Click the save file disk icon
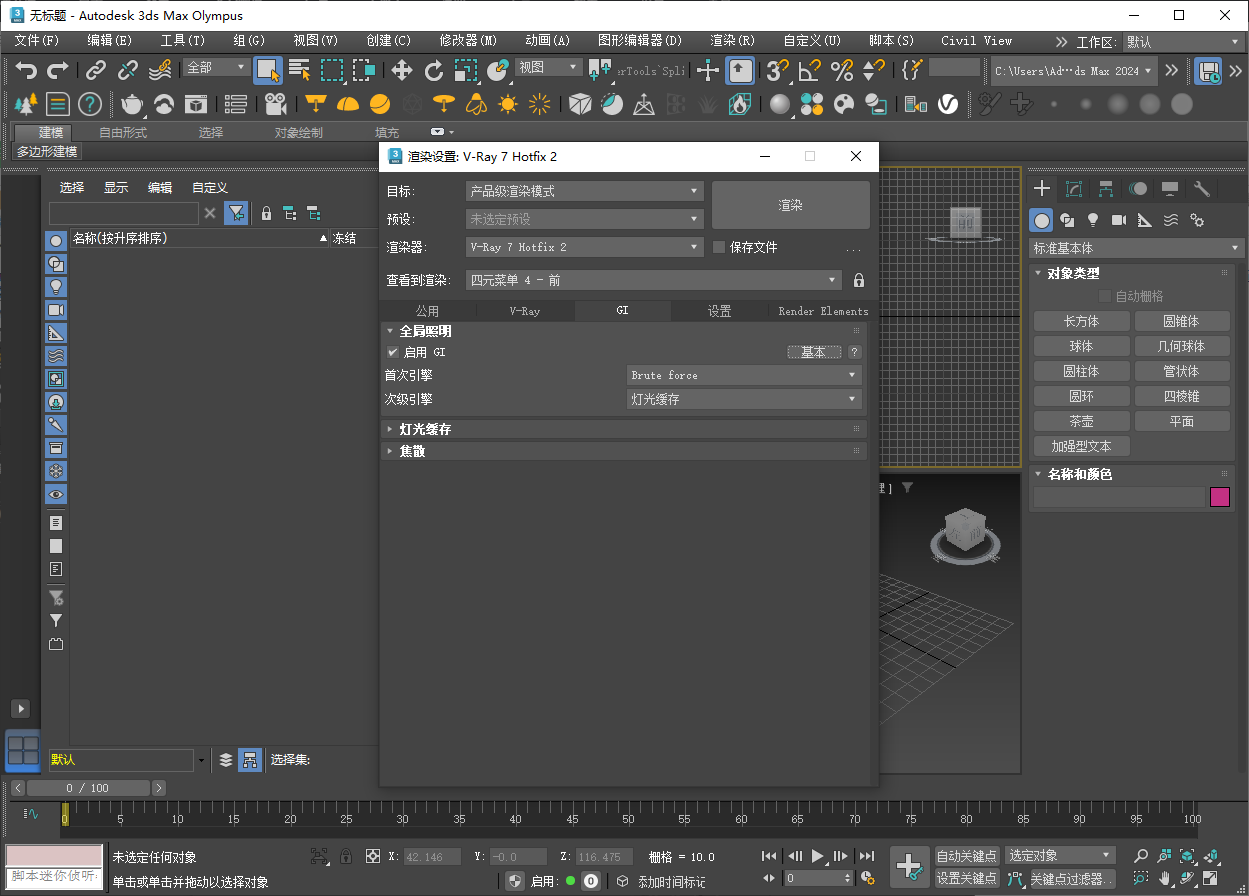Image resolution: width=1249 pixels, height=896 pixels. click(1209, 70)
